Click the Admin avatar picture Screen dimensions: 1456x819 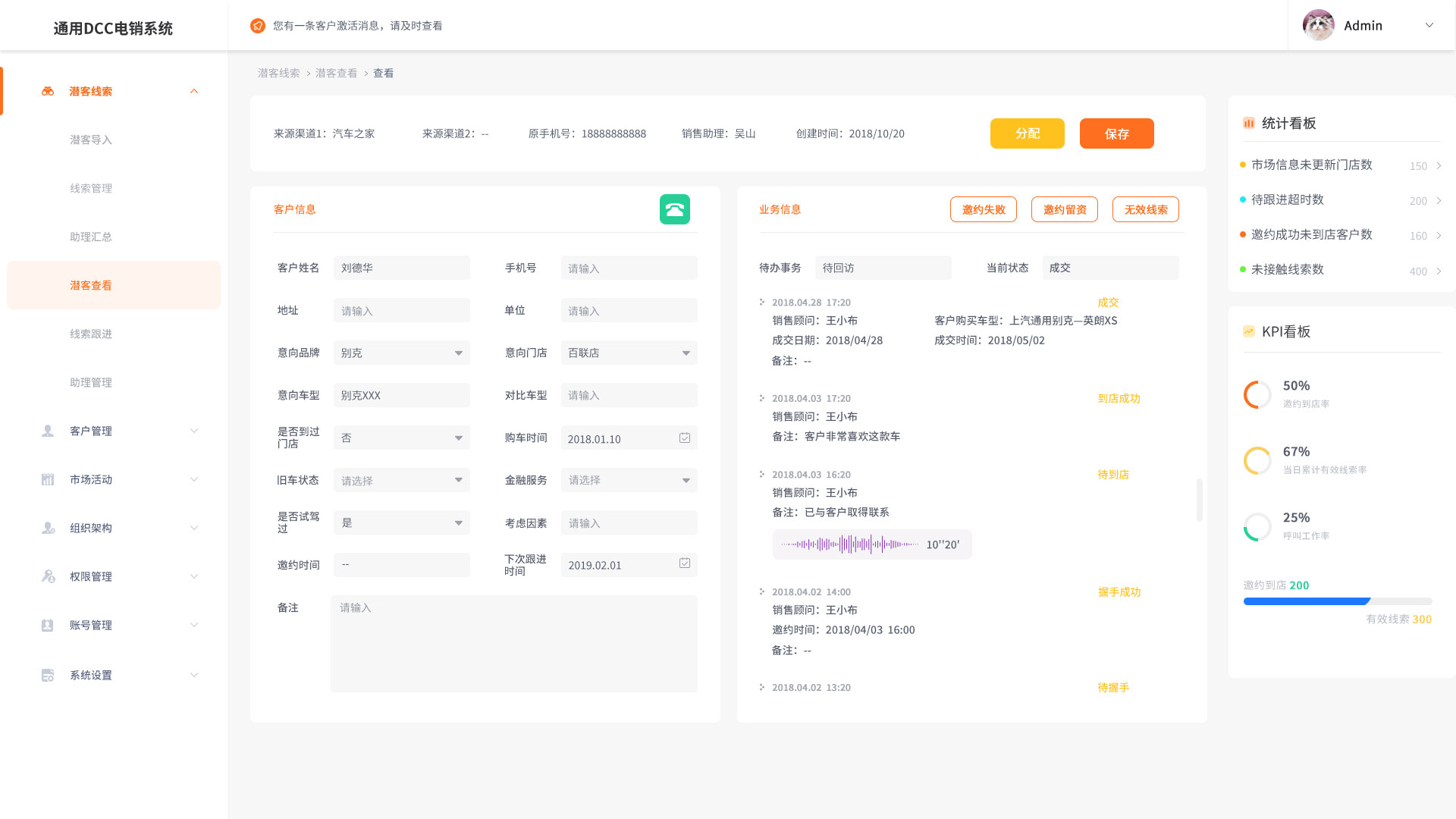click(x=1318, y=26)
